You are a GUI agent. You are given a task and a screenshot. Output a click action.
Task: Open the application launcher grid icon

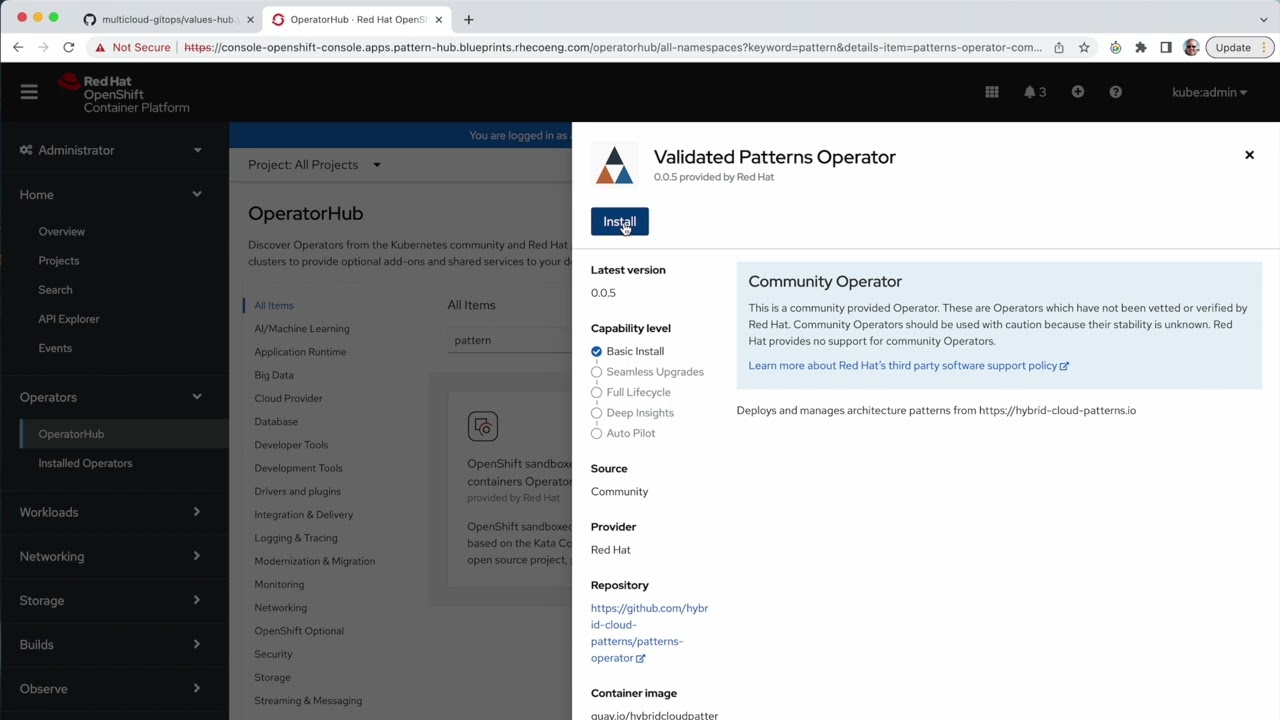coord(992,92)
